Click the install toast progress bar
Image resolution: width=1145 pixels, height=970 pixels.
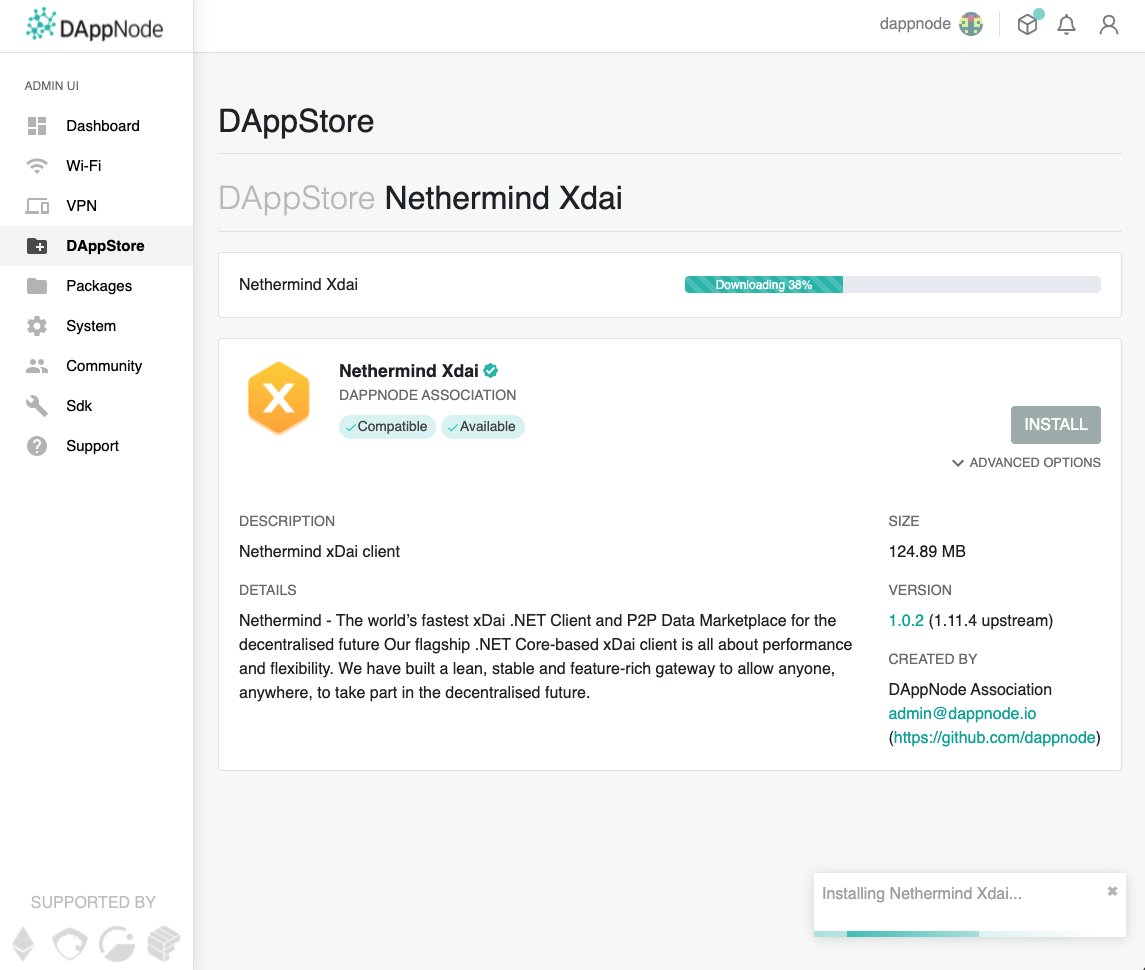[970, 933]
